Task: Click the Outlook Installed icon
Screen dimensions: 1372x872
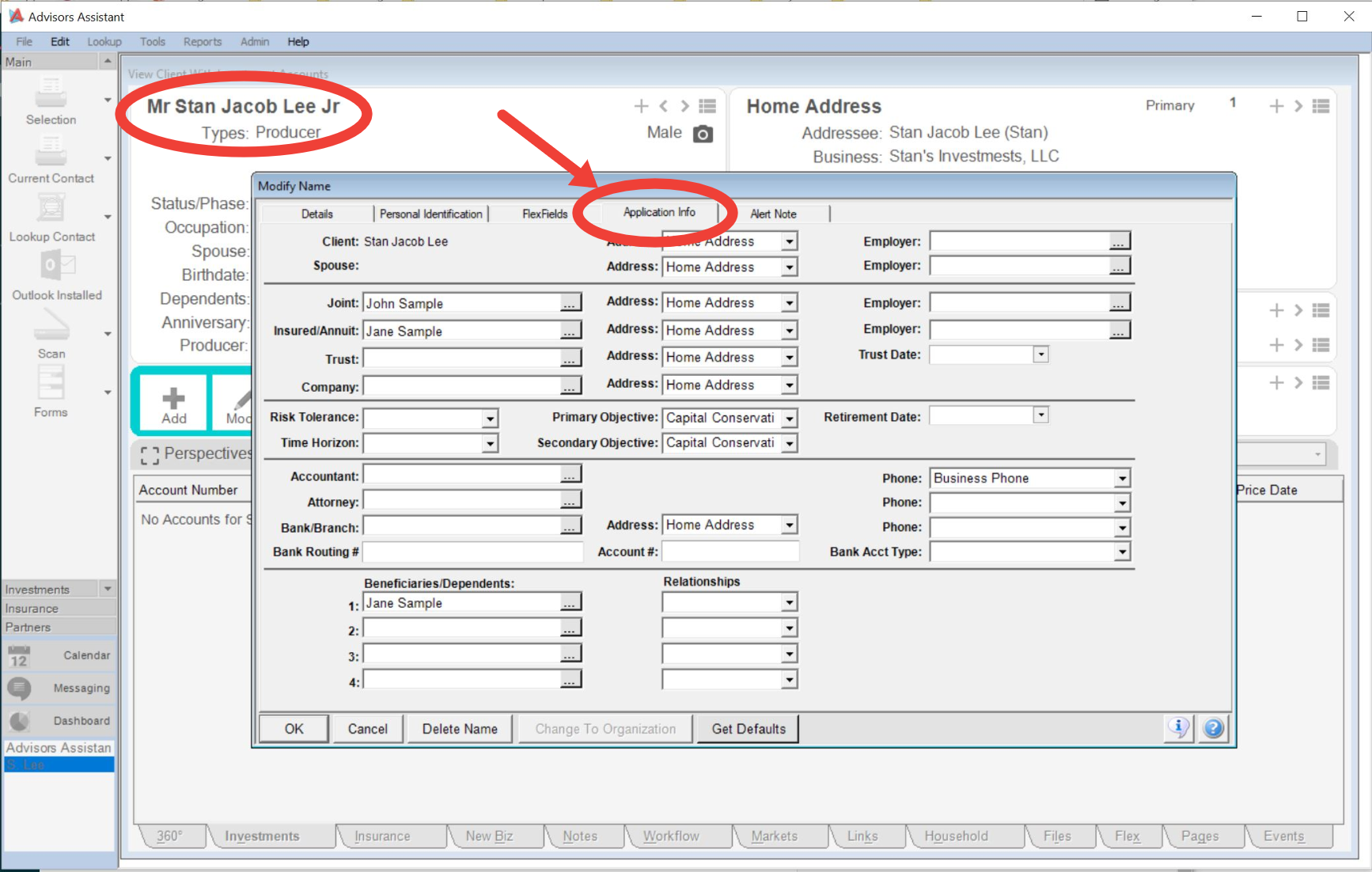Action: (57, 265)
